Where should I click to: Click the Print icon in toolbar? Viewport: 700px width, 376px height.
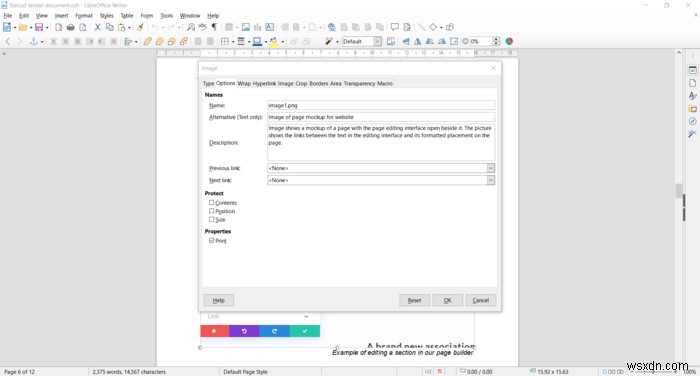71,27
